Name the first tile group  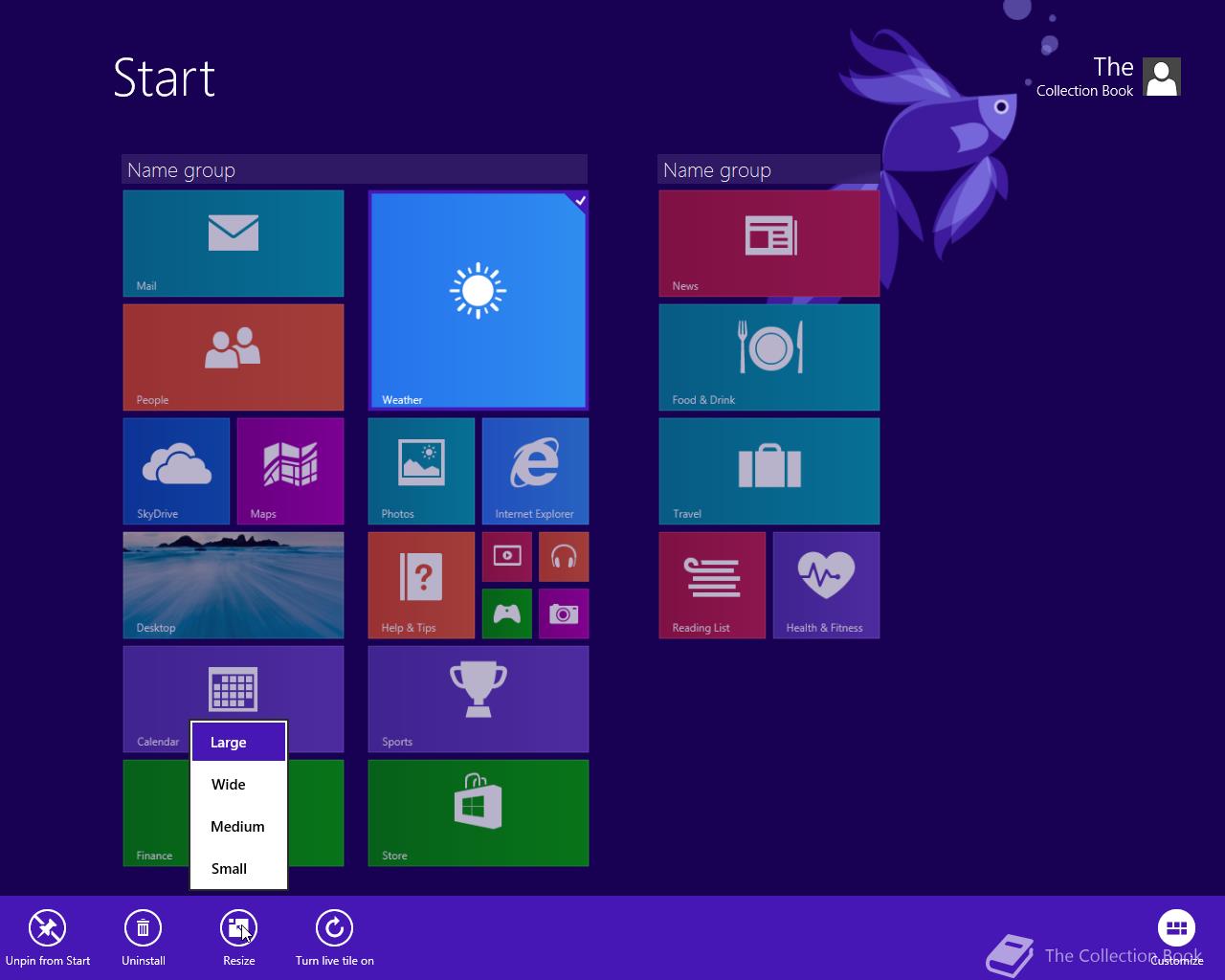(354, 170)
